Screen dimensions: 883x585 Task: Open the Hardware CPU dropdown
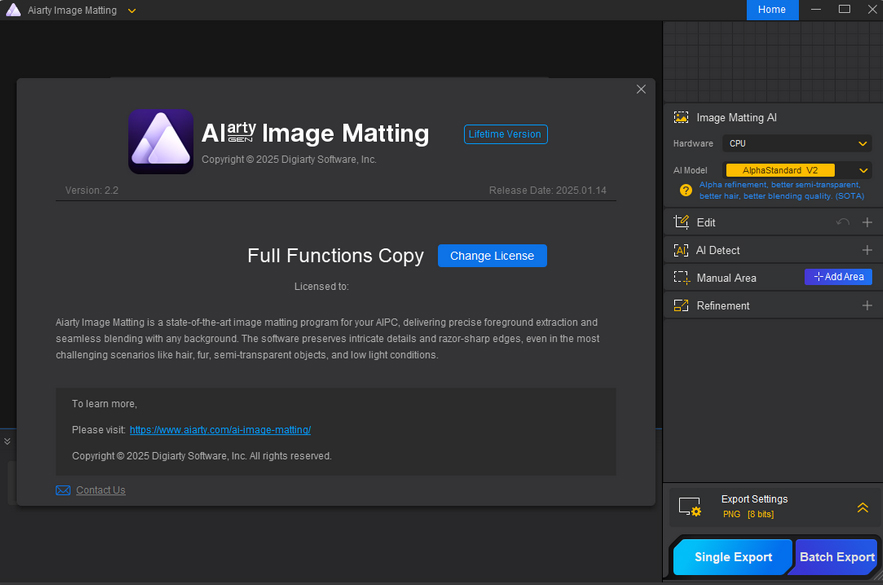point(797,144)
